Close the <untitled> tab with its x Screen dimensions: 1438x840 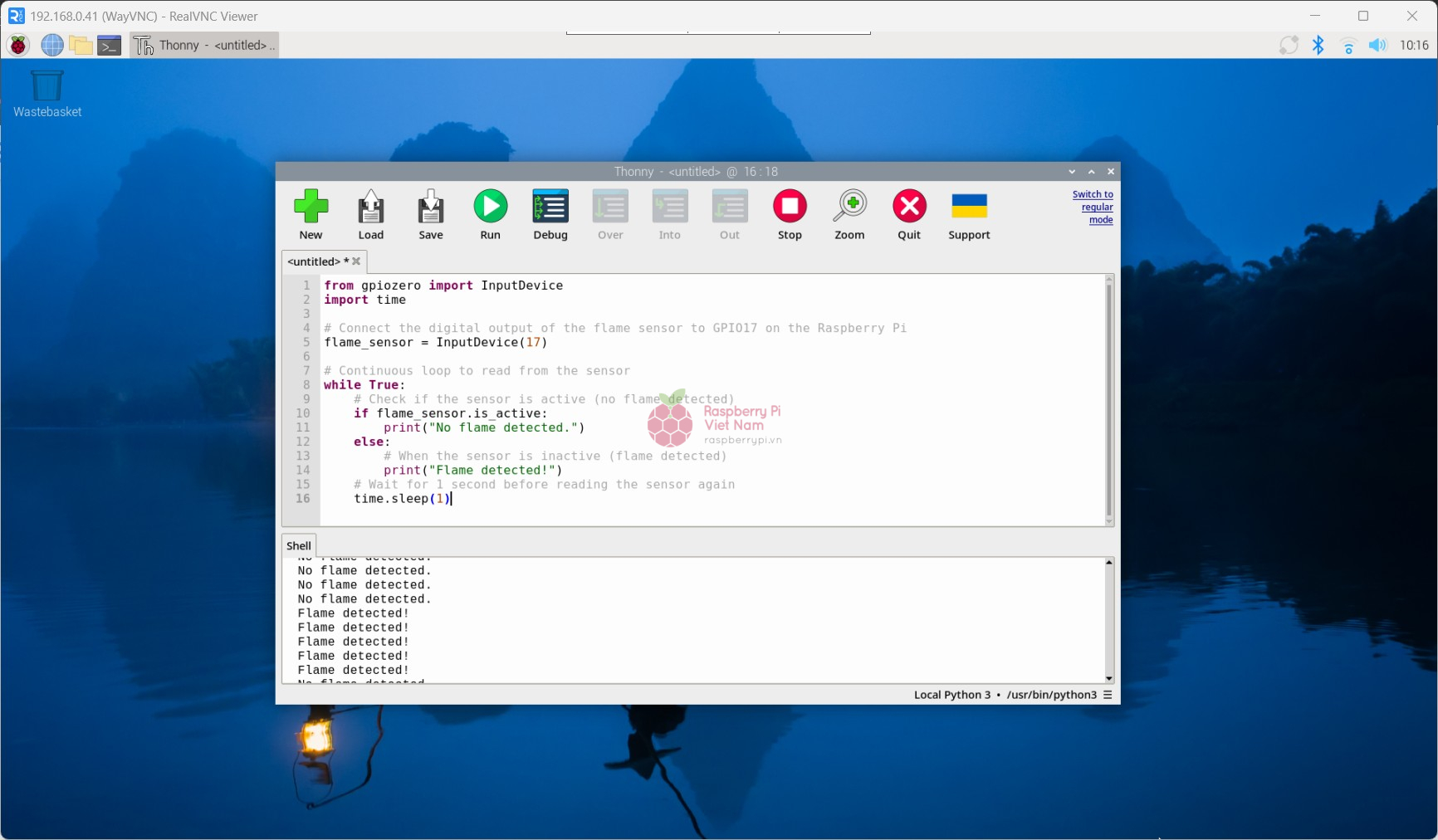point(357,261)
